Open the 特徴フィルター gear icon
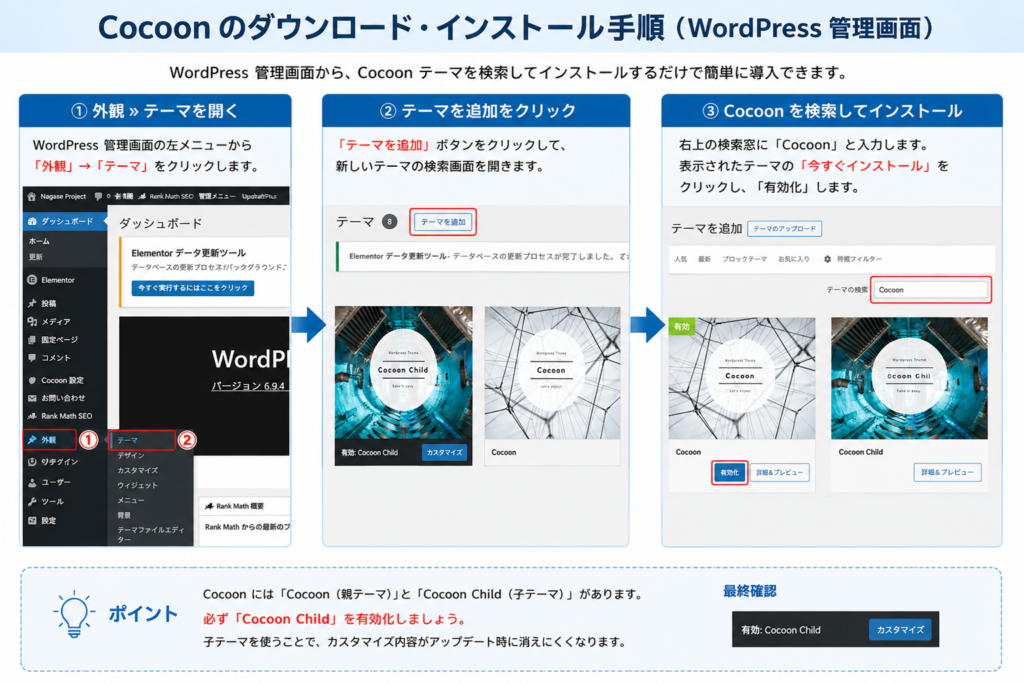1024x683 pixels. (827, 259)
